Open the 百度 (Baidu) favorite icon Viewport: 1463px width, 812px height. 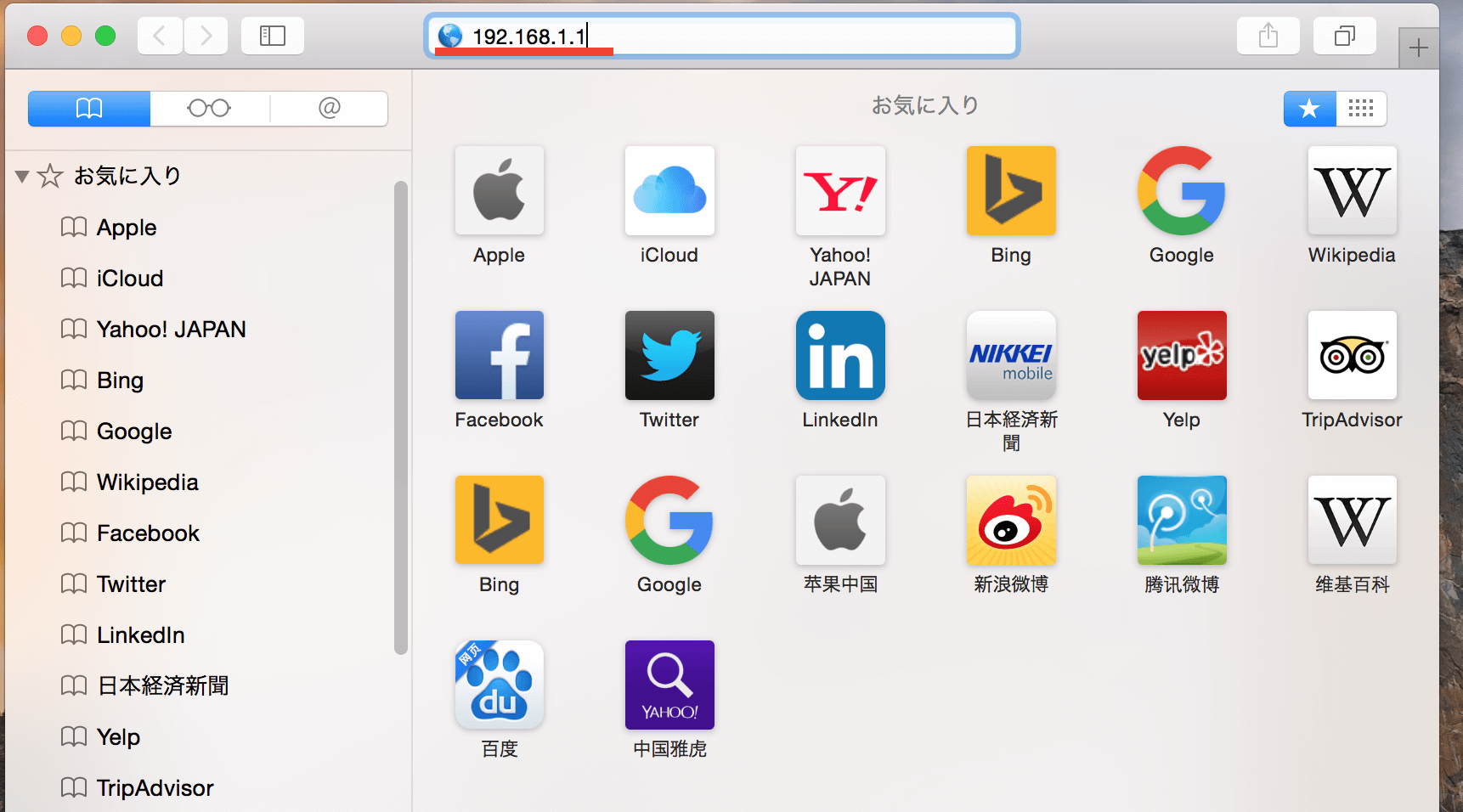tap(499, 685)
